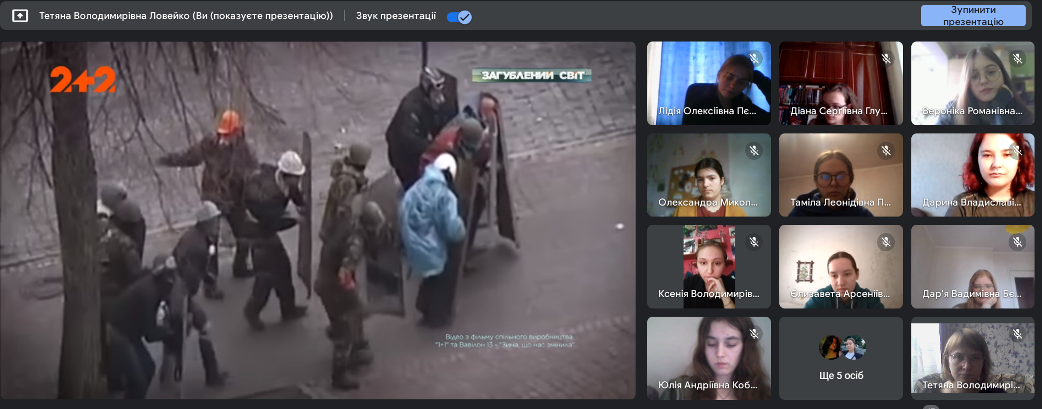Select Вероніка Романівна's video tile
Viewport: 1042px width, 409px height.
click(972, 83)
